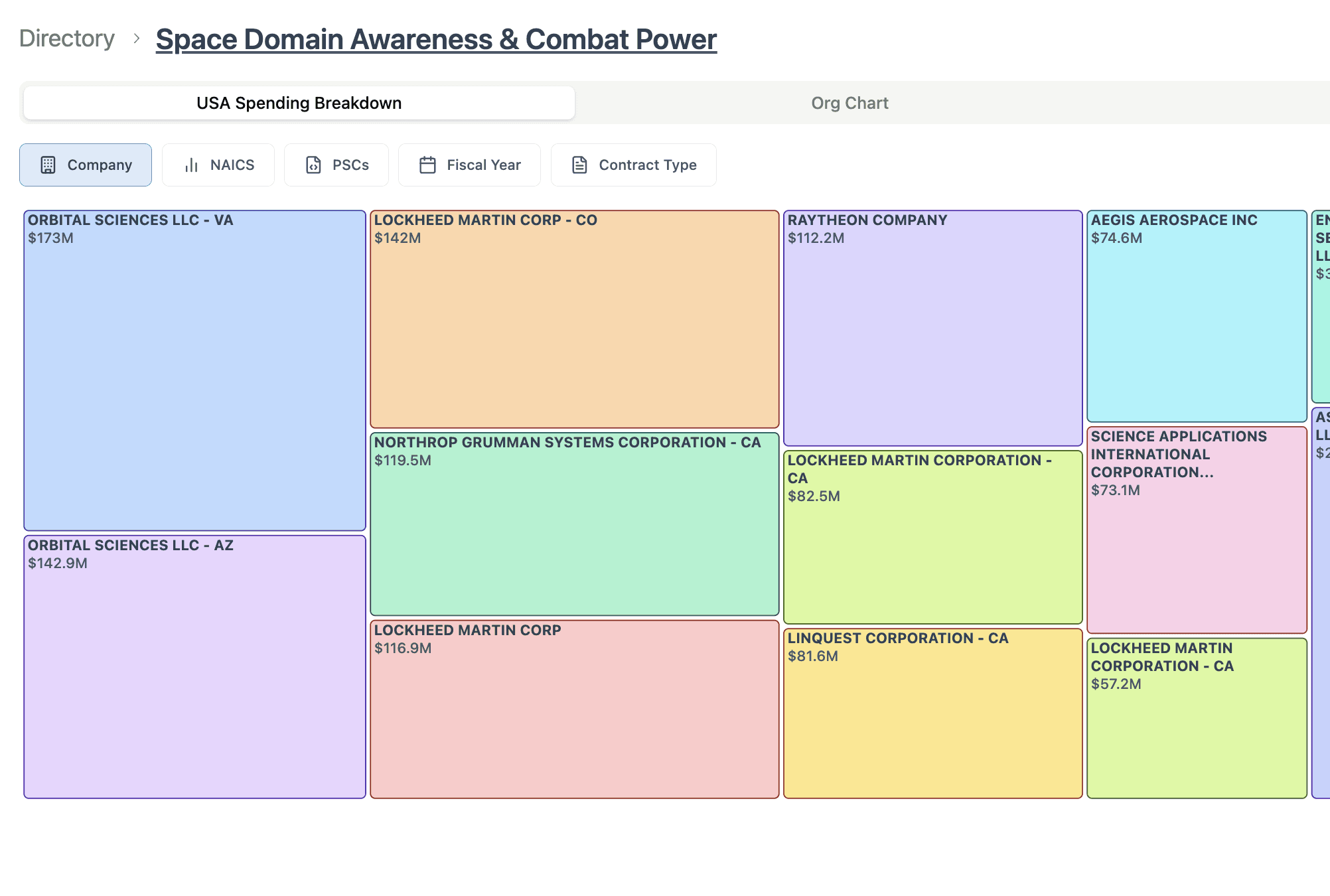Click the document icon beside Contract Type

(x=579, y=165)
